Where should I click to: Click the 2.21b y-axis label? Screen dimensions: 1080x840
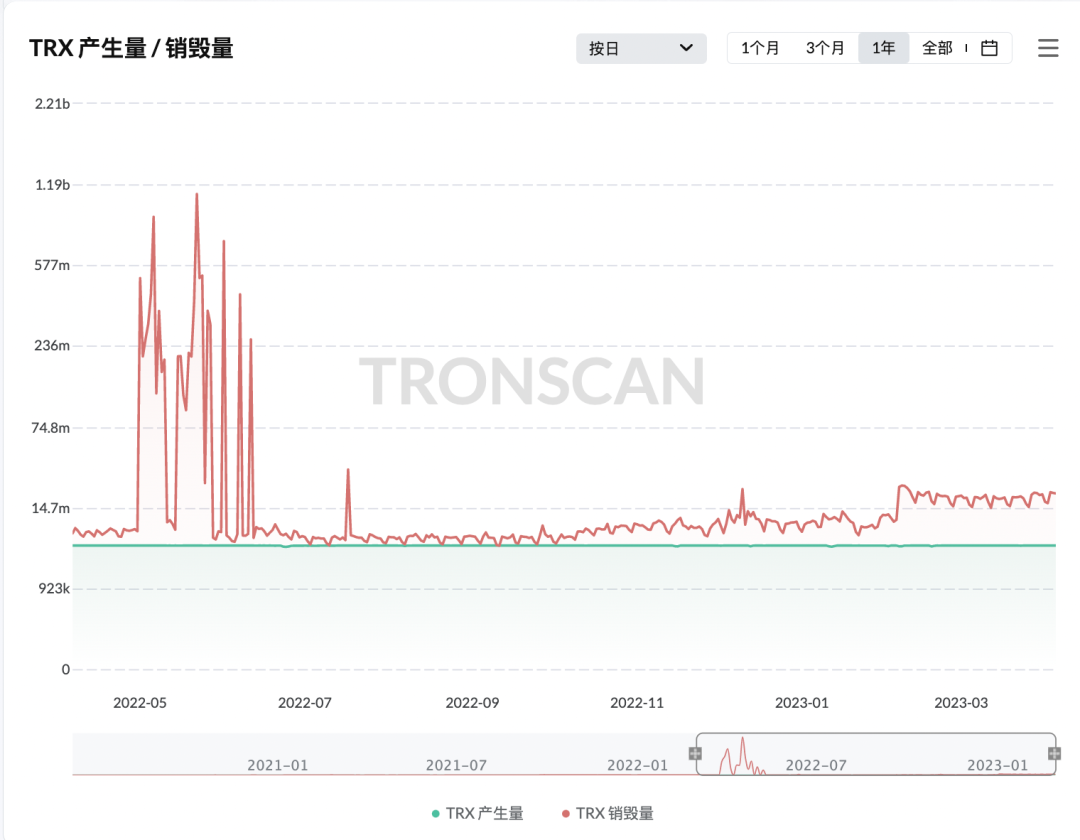coord(52,104)
